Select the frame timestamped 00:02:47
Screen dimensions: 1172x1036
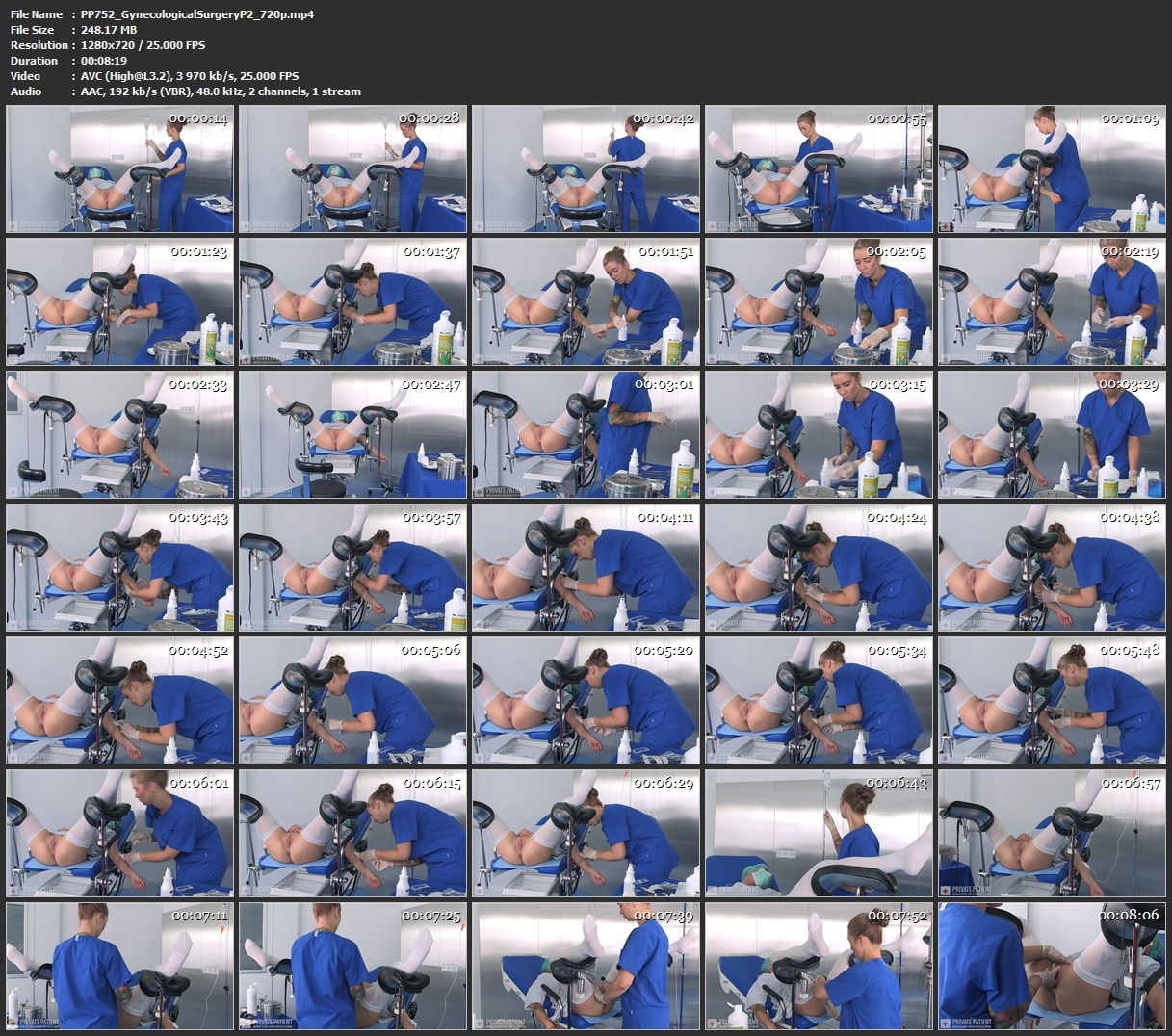coord(352,435)
